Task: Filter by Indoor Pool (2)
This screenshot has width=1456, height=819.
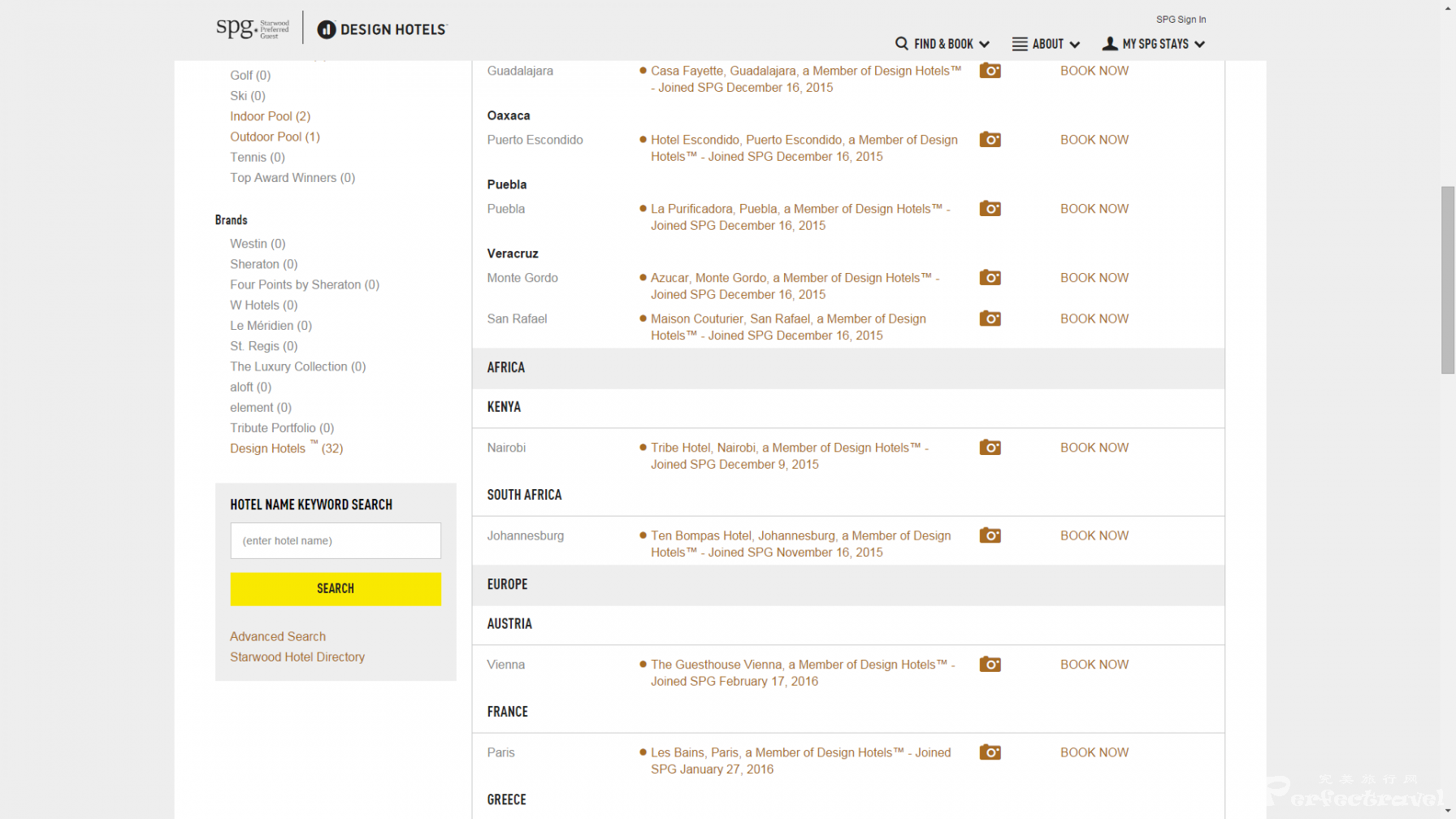Action: pyautogui.click(x=270, y=116)
